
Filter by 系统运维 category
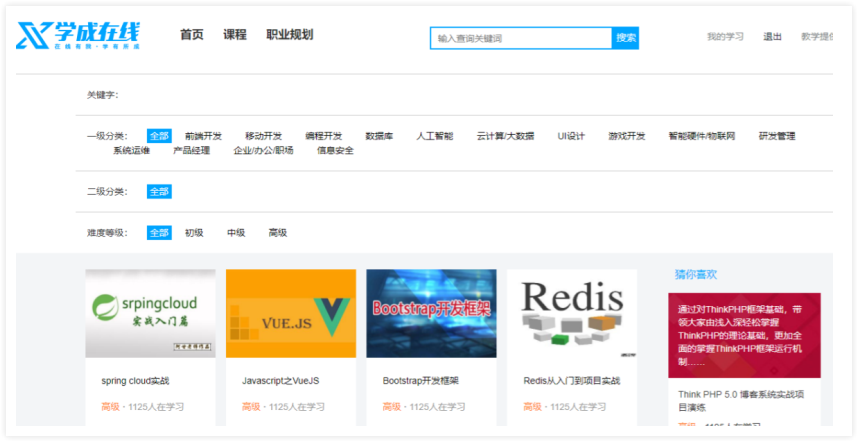pos(131,150)
